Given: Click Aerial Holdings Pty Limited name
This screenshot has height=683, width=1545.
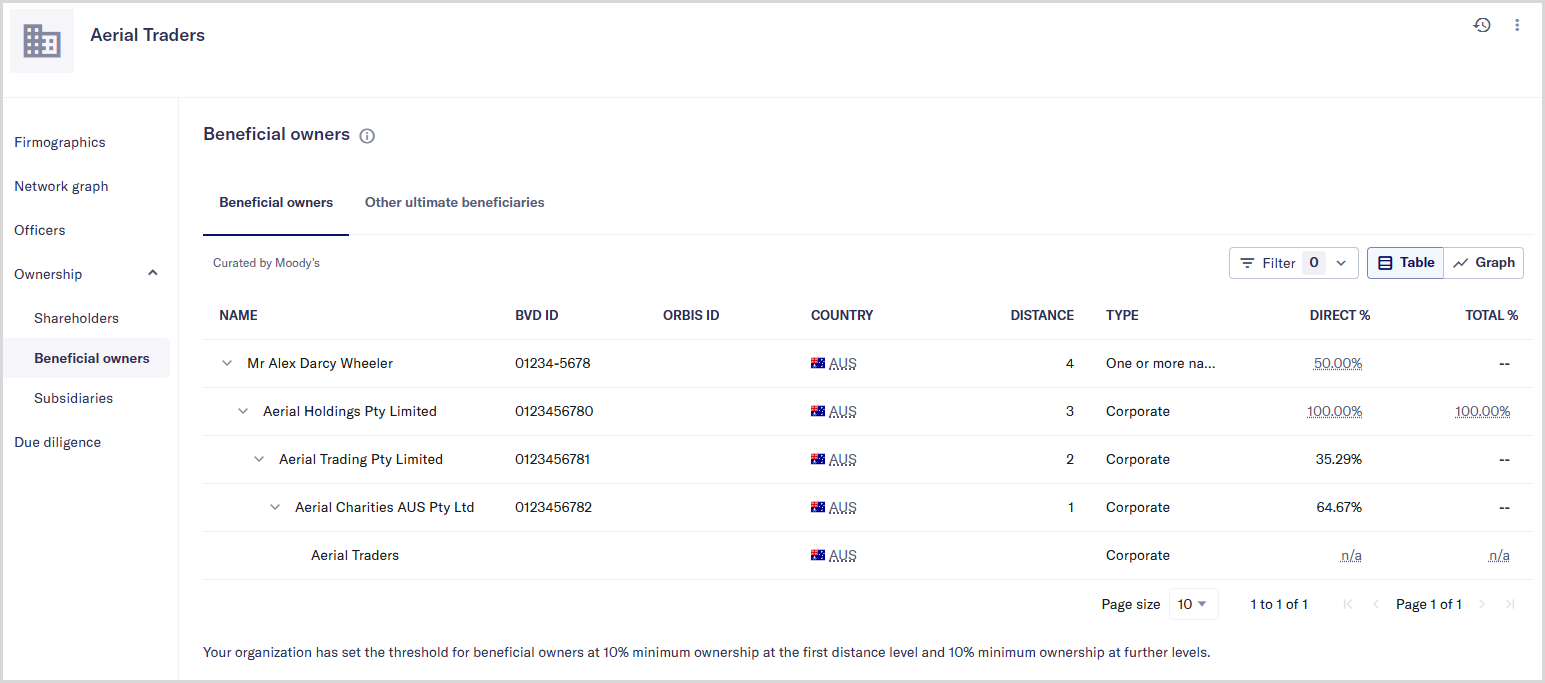Looking at the screenshot, I should [350, 411].
